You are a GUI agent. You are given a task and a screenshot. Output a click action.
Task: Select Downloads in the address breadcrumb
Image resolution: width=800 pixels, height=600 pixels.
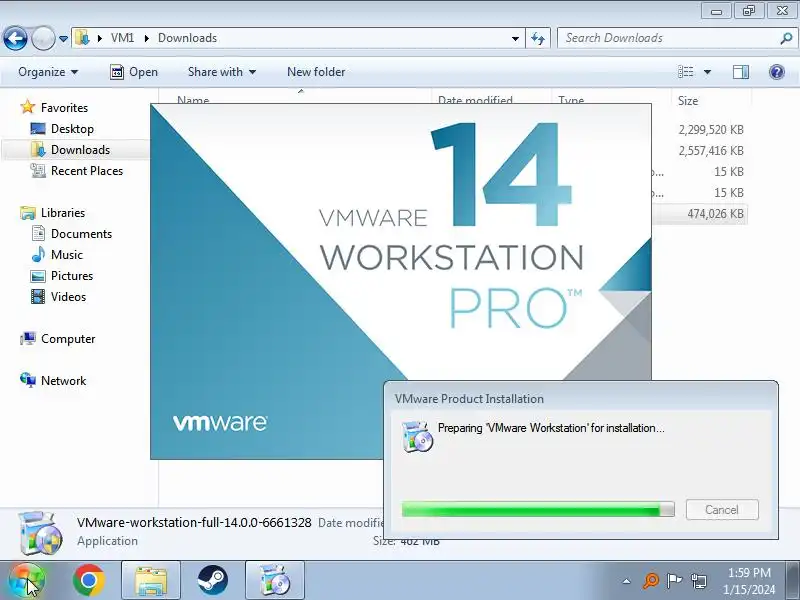187,38
